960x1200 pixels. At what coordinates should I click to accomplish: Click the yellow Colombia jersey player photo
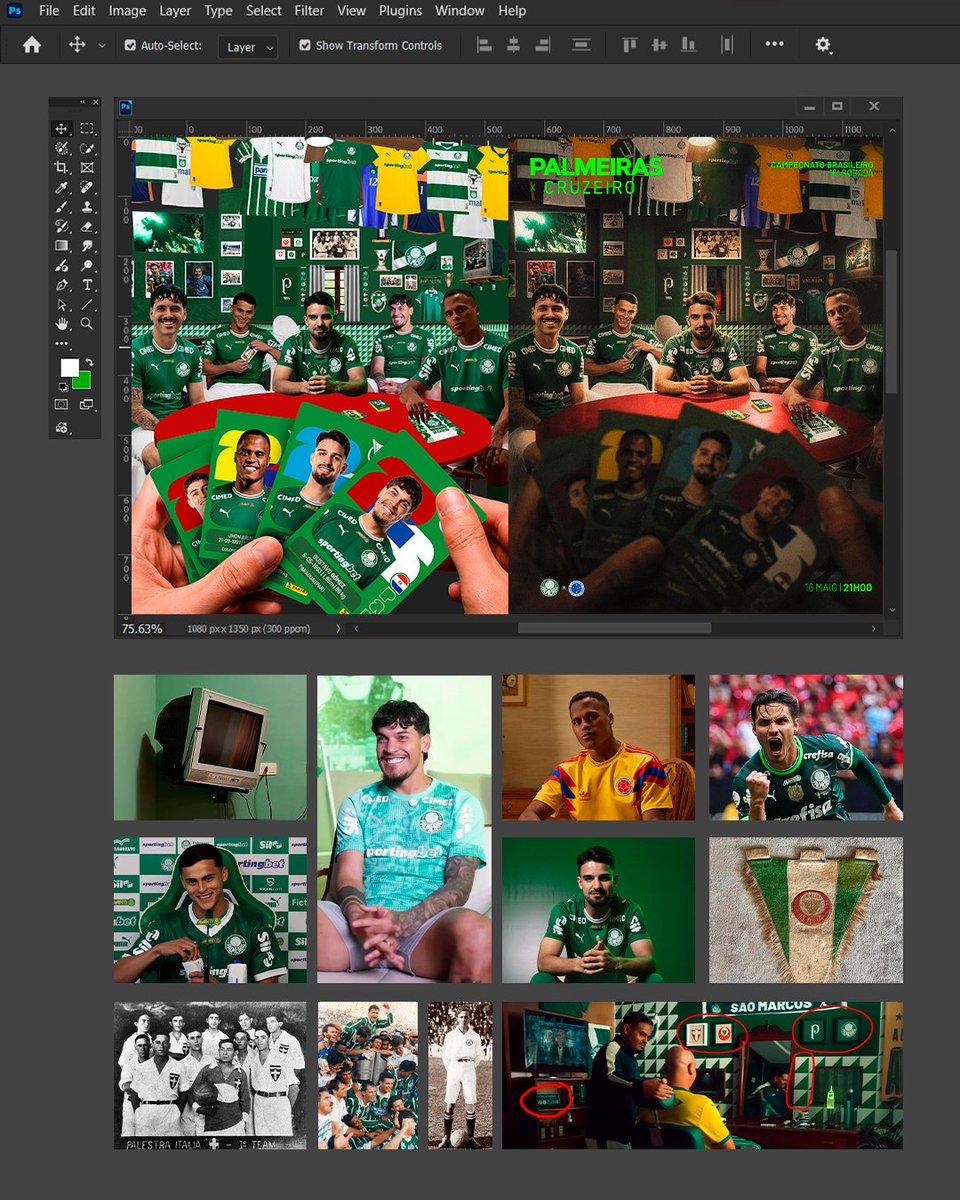point(598,747)
